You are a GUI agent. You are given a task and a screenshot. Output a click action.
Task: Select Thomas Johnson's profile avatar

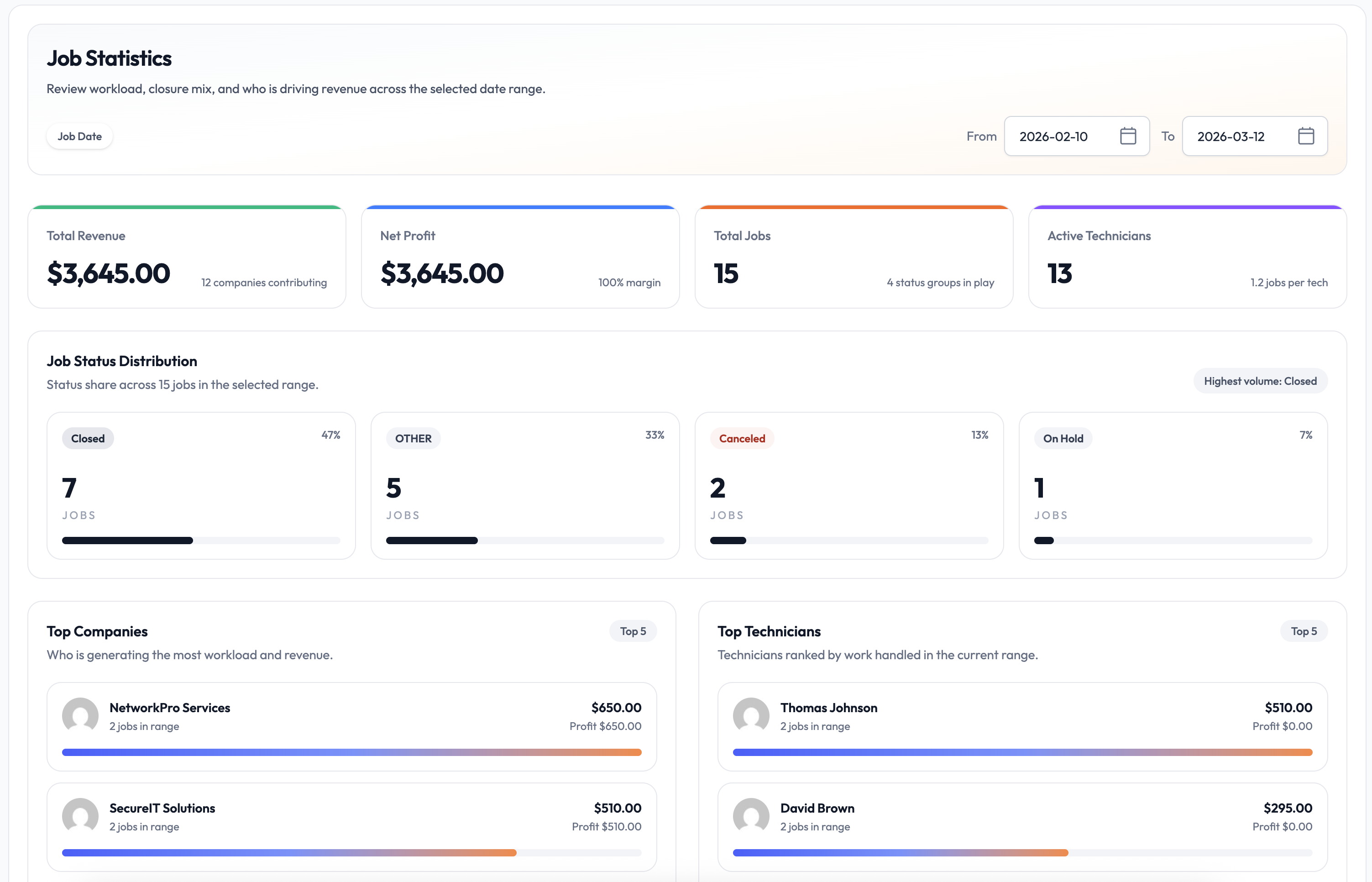[751, 716]
